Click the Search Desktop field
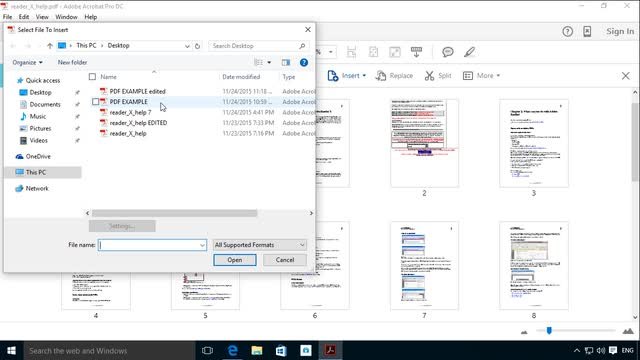 (258, 46)
